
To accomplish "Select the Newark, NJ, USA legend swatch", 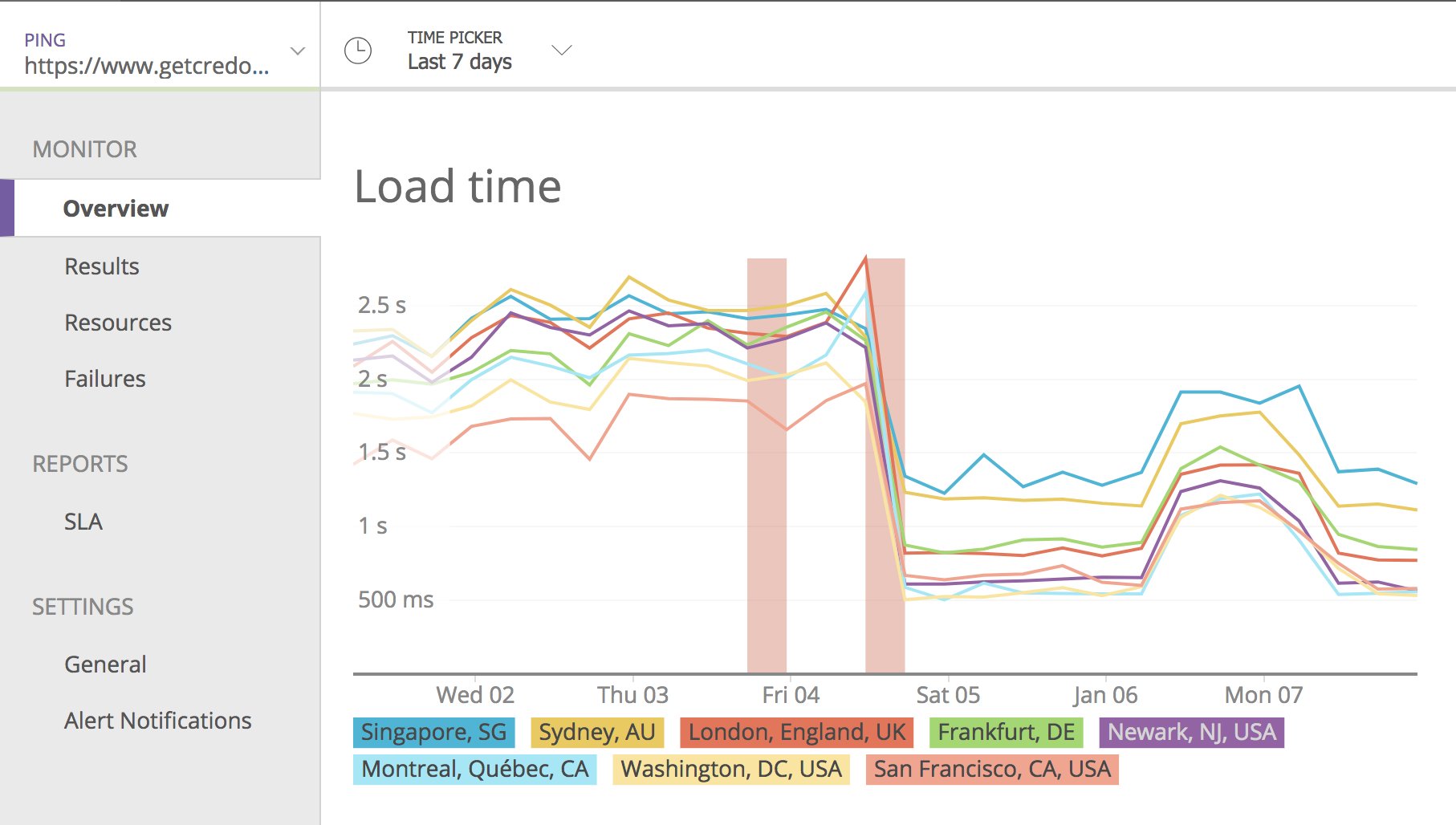I will pyautogui.click(x=1193, y=732).
